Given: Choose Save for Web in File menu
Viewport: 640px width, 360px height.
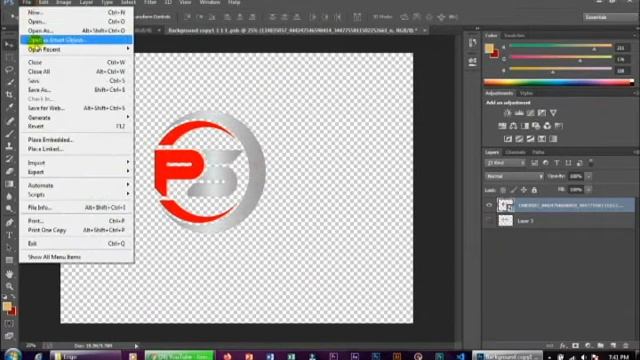Looking at the screenshot, I should [x=76, y=108].
